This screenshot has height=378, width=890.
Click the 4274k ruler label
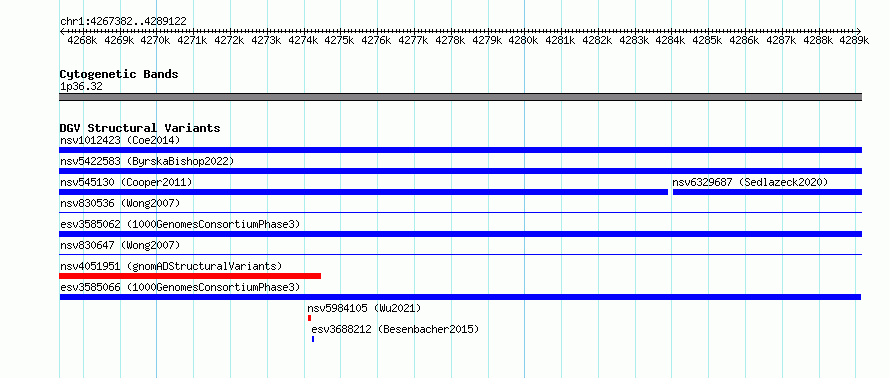pos(303,40)
